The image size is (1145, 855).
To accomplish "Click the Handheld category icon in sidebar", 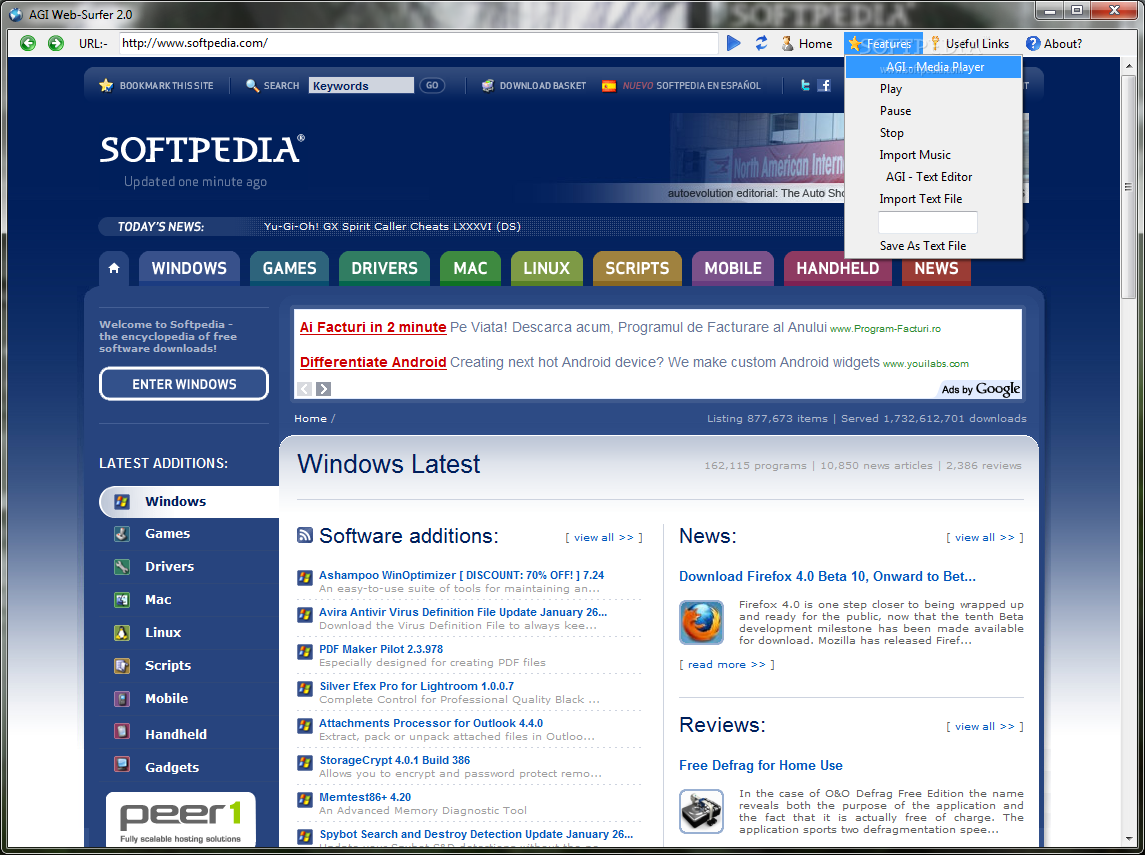I will [122, 732].
